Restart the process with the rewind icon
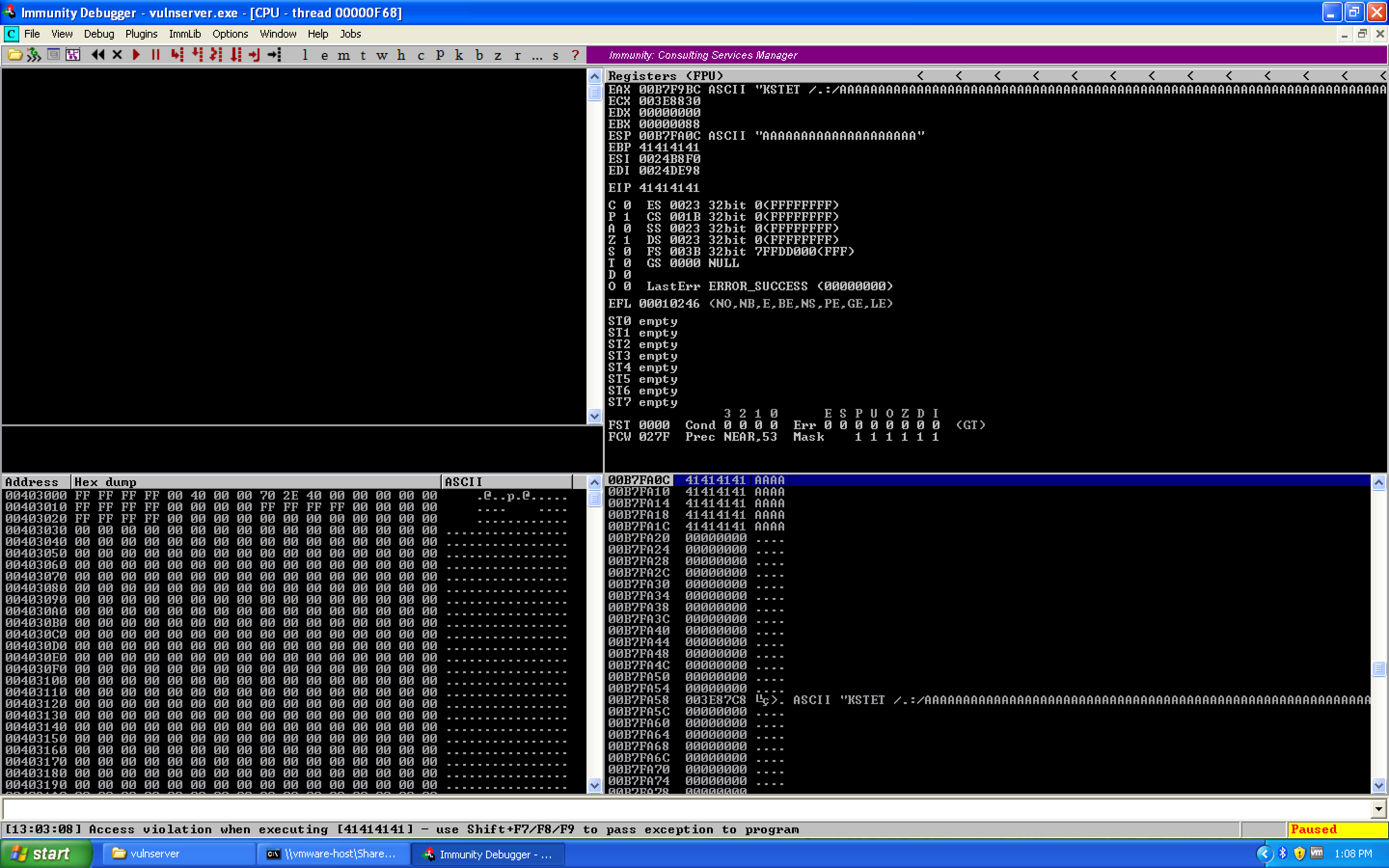The height and width of the screenshot is (868, 1389). [97, 55]
